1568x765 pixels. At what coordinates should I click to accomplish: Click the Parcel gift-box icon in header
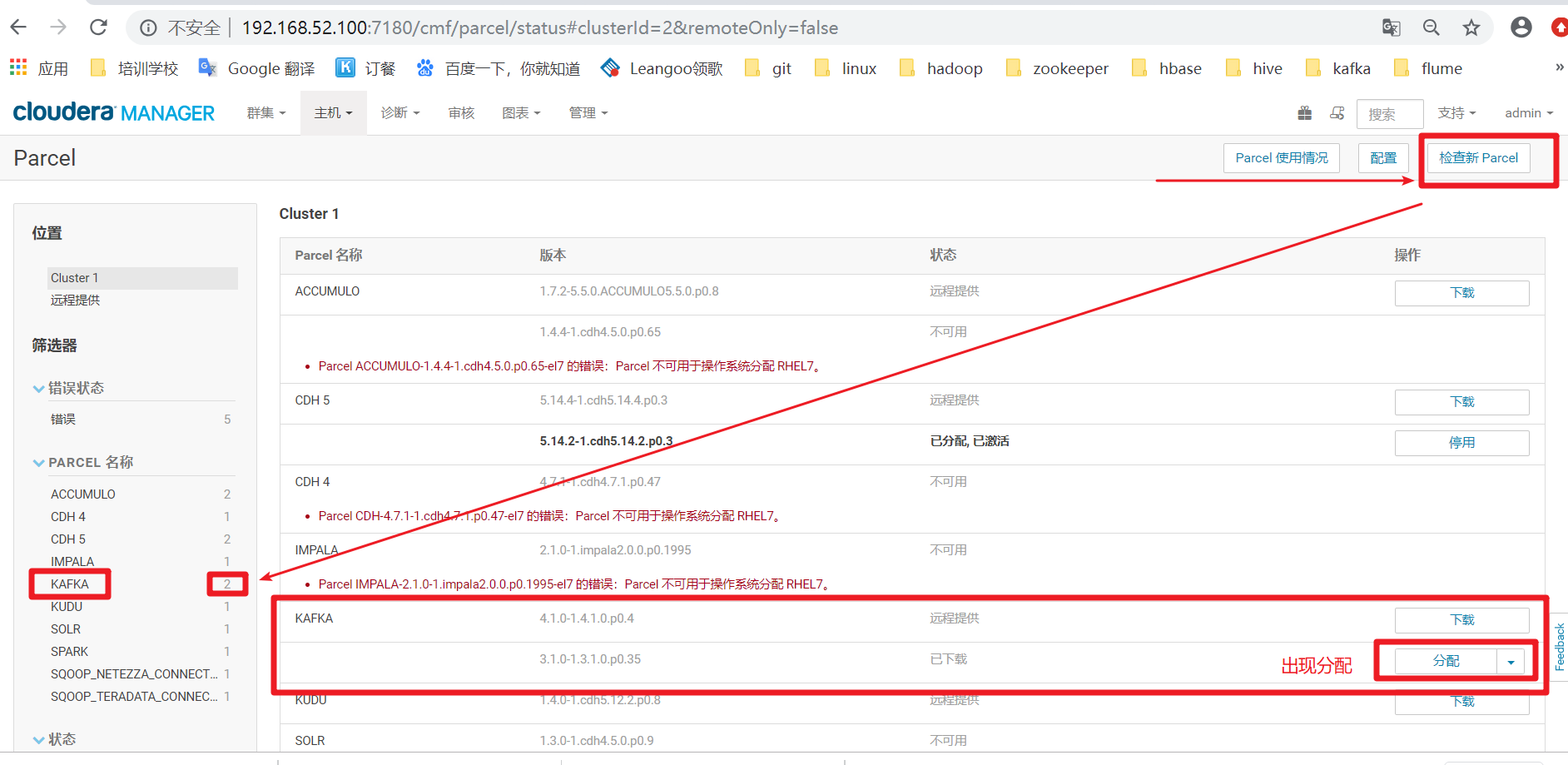click(x=1304, y=113)
